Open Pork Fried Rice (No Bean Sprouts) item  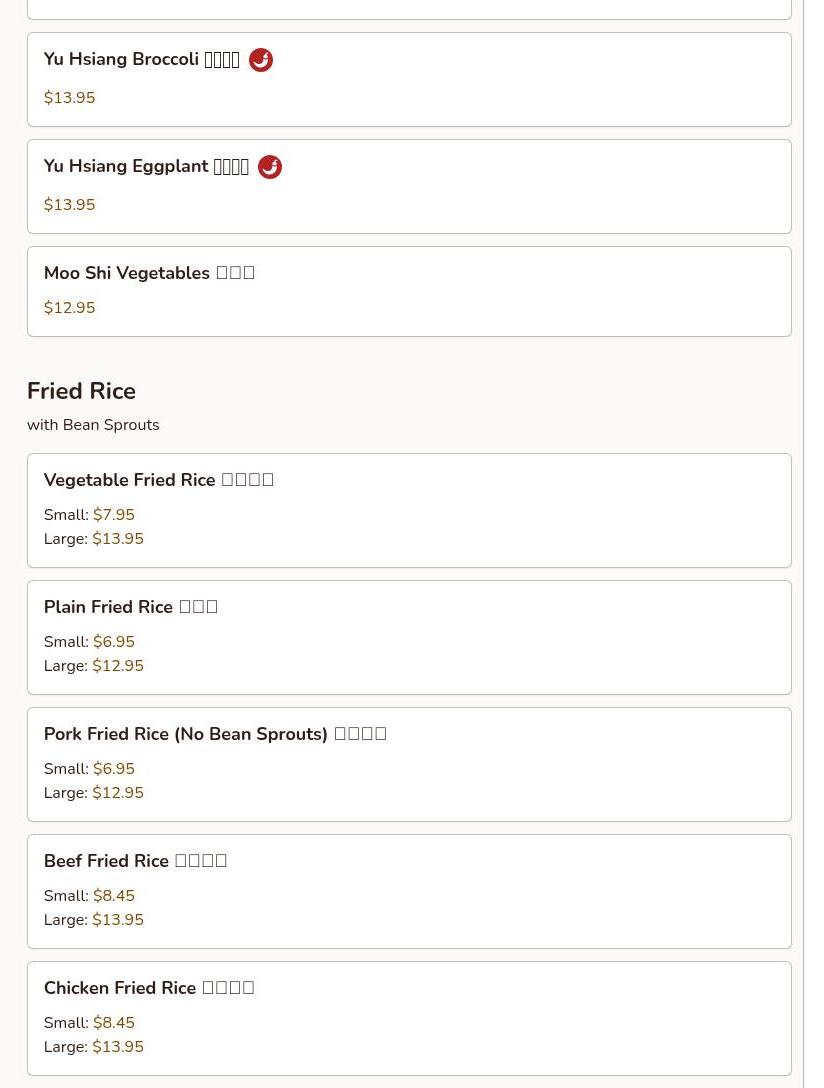(409, 765)
